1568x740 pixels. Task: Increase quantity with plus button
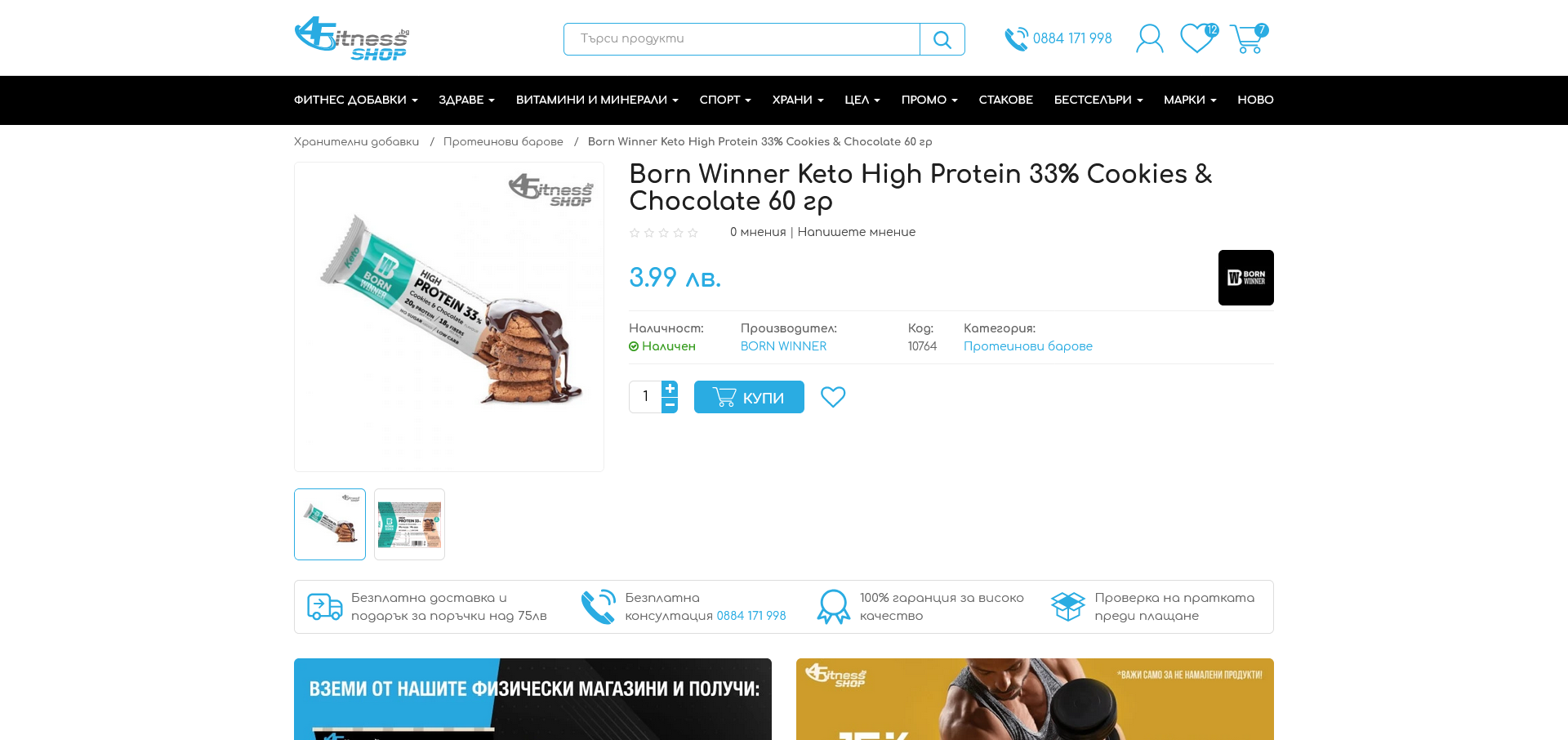click(x=670, y=389)
